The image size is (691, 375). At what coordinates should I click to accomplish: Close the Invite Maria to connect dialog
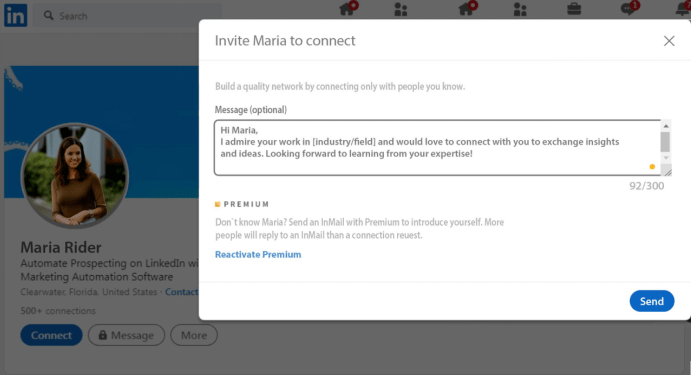pos(669,41)
